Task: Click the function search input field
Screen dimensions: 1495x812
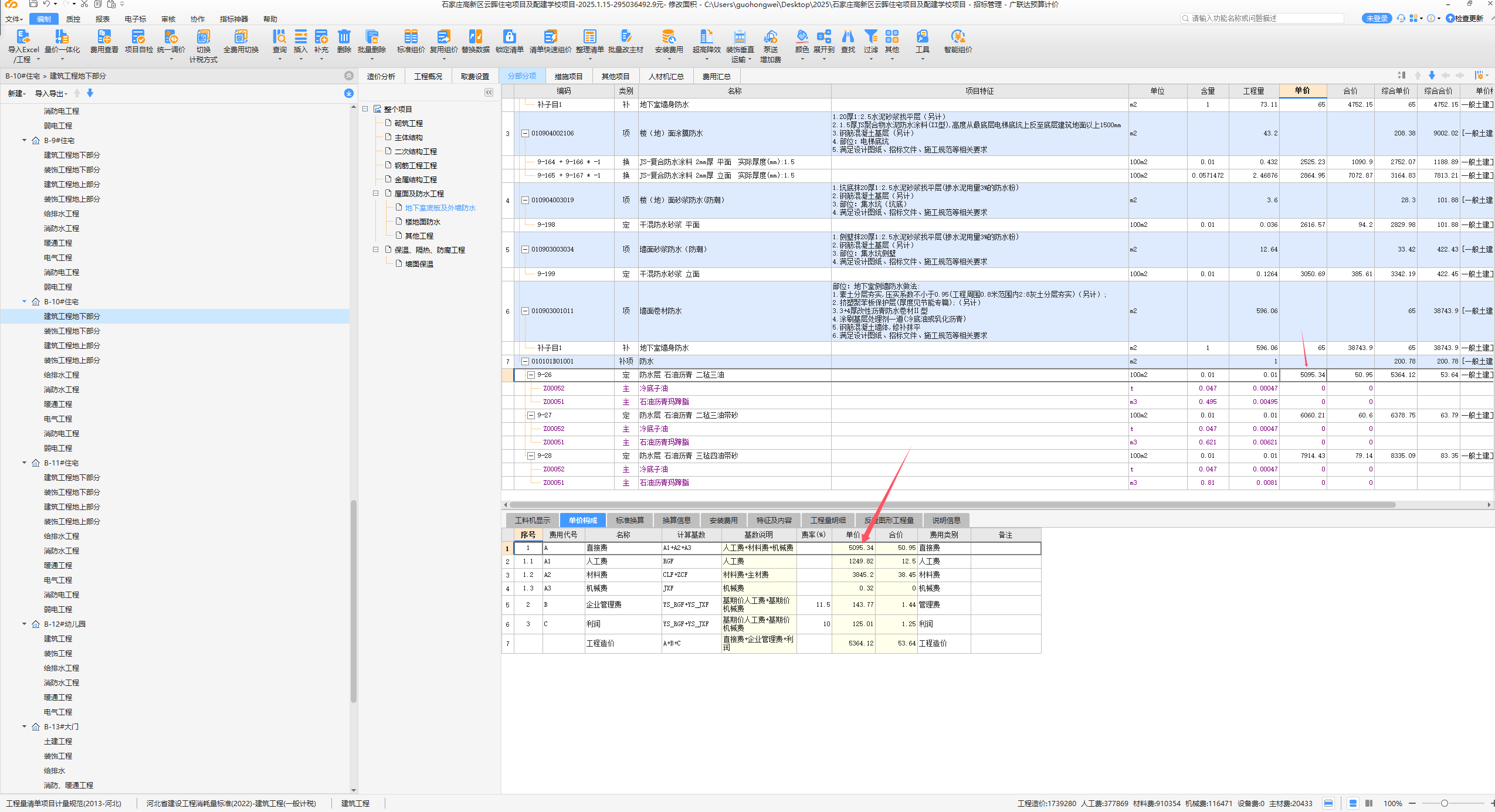Action: (1262, 18)
